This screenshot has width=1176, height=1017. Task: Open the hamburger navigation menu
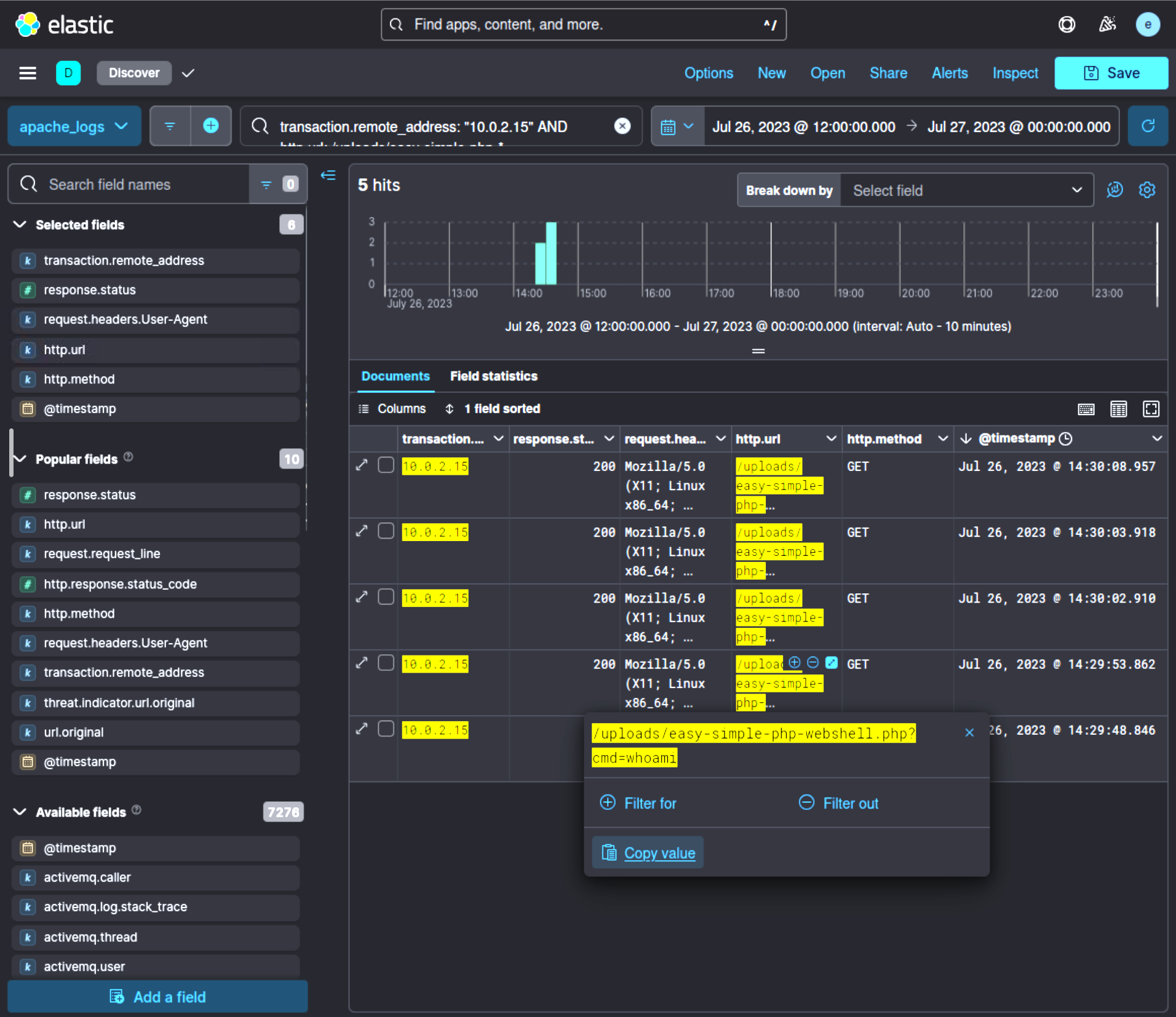click(x=28, y=73)
